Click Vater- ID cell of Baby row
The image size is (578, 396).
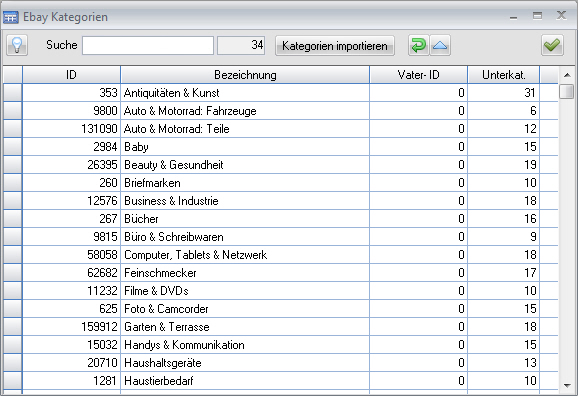418,147
